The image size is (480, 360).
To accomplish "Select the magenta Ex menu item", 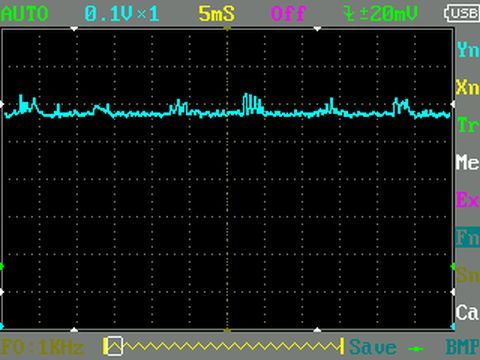I will (x=468, y=200).
